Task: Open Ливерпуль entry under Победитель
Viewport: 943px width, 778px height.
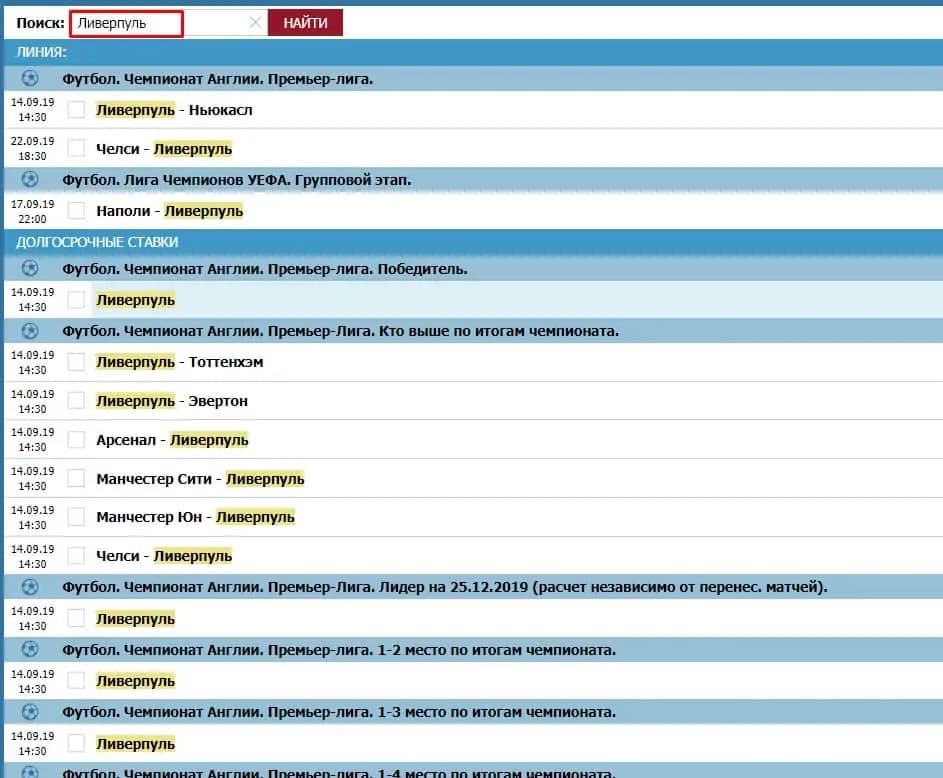Action: (x=135, y=299)
